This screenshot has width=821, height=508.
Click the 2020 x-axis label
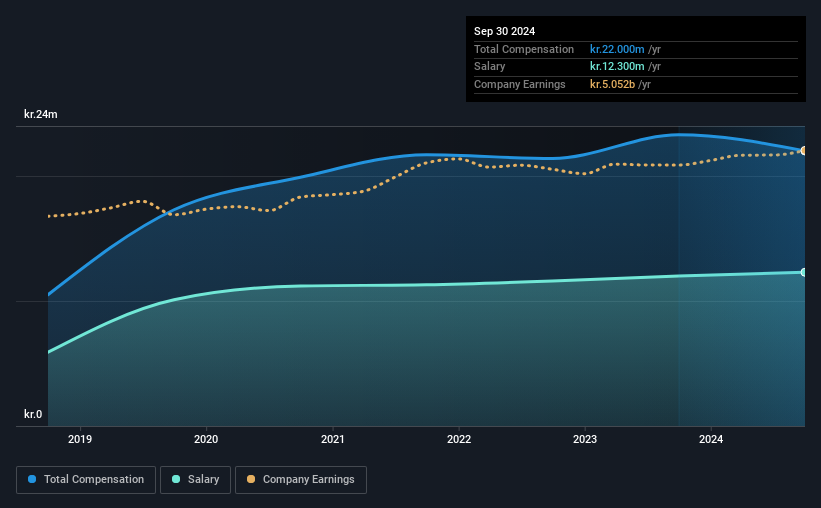pos(206,439)
